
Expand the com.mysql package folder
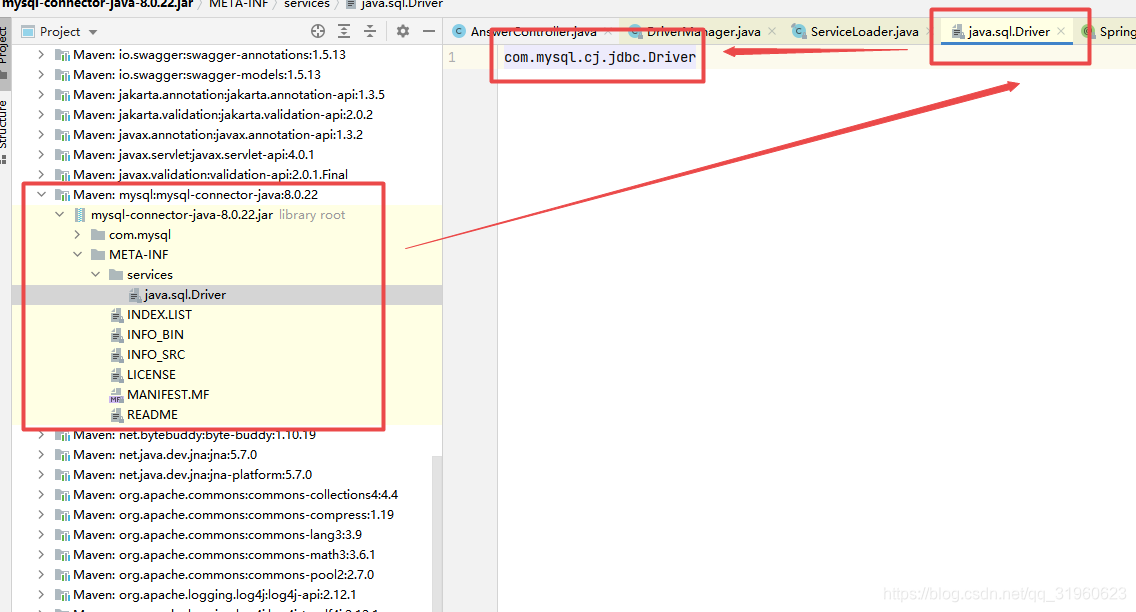(x=77, y=235)
